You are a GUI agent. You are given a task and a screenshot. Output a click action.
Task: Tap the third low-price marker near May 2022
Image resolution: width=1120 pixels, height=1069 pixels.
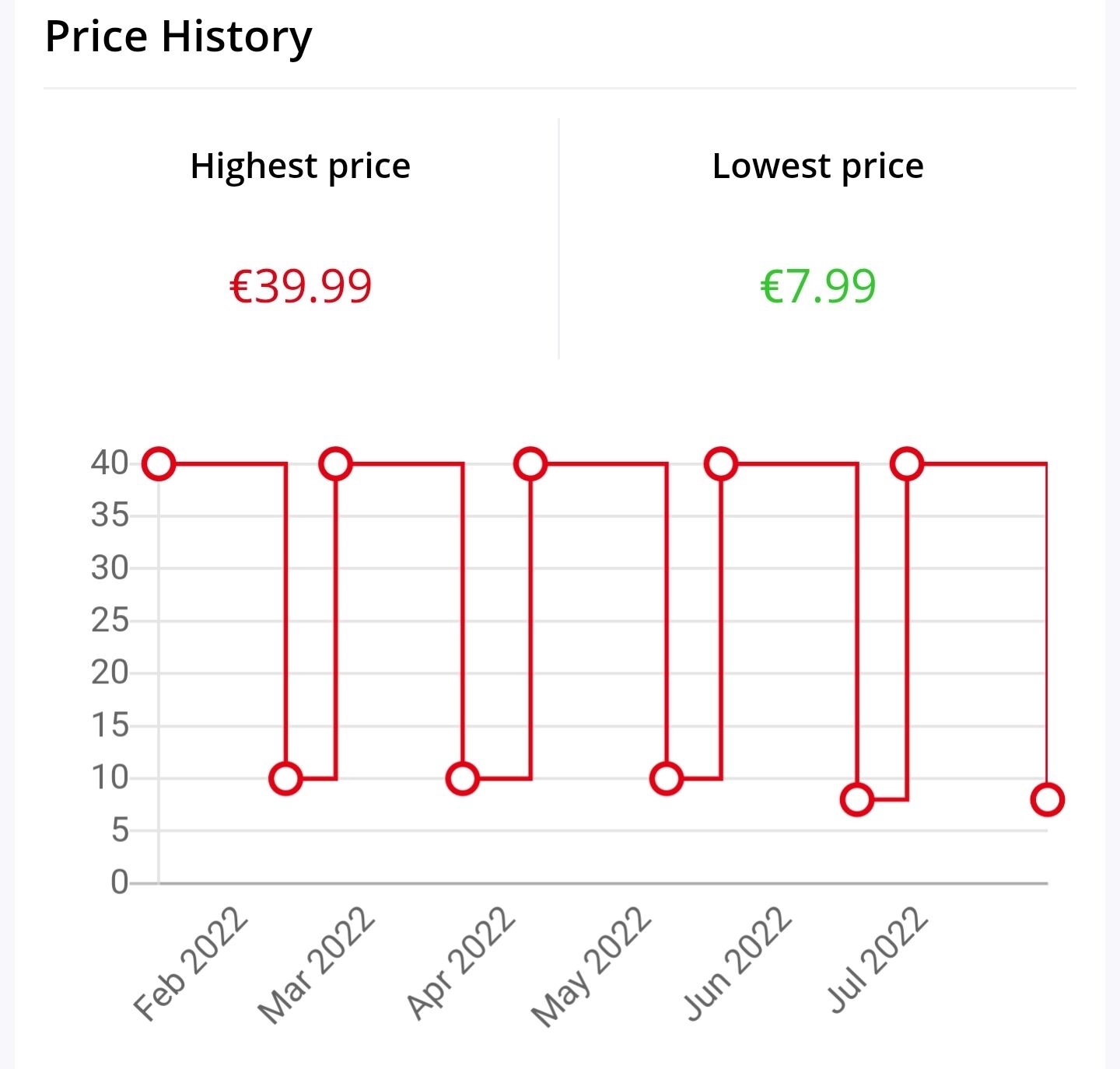[667, 778]
